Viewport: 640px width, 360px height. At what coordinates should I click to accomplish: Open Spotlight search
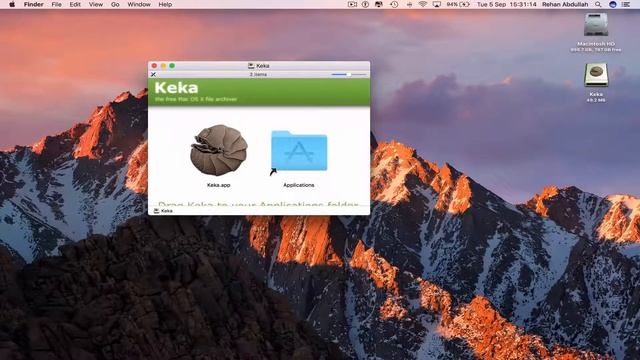point(598,4)
